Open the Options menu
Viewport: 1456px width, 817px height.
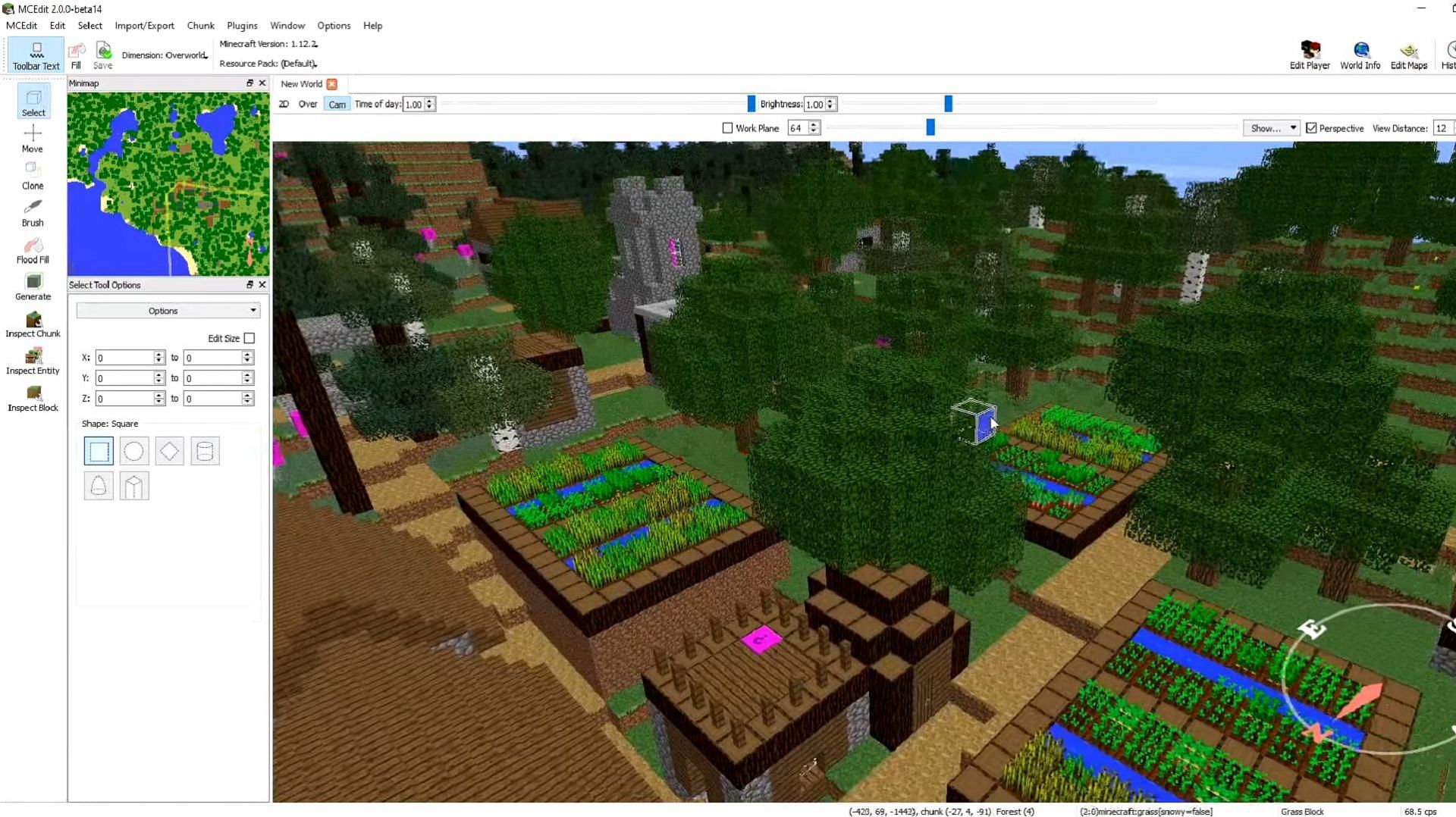[x=334, y=25]
